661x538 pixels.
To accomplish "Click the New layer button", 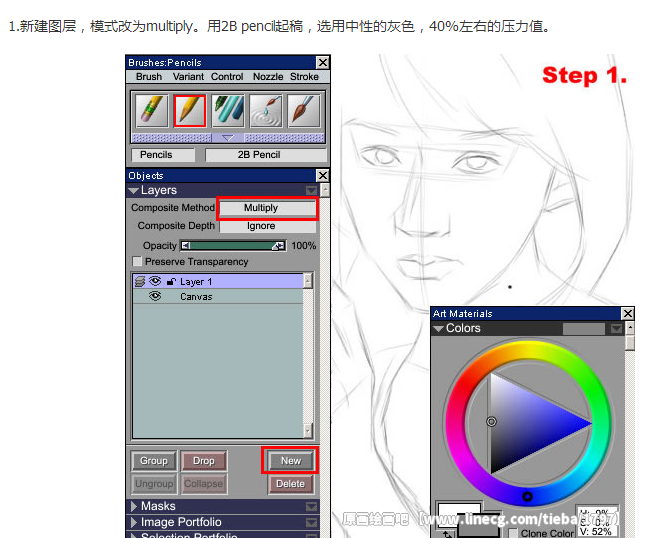I will [291, 461].
